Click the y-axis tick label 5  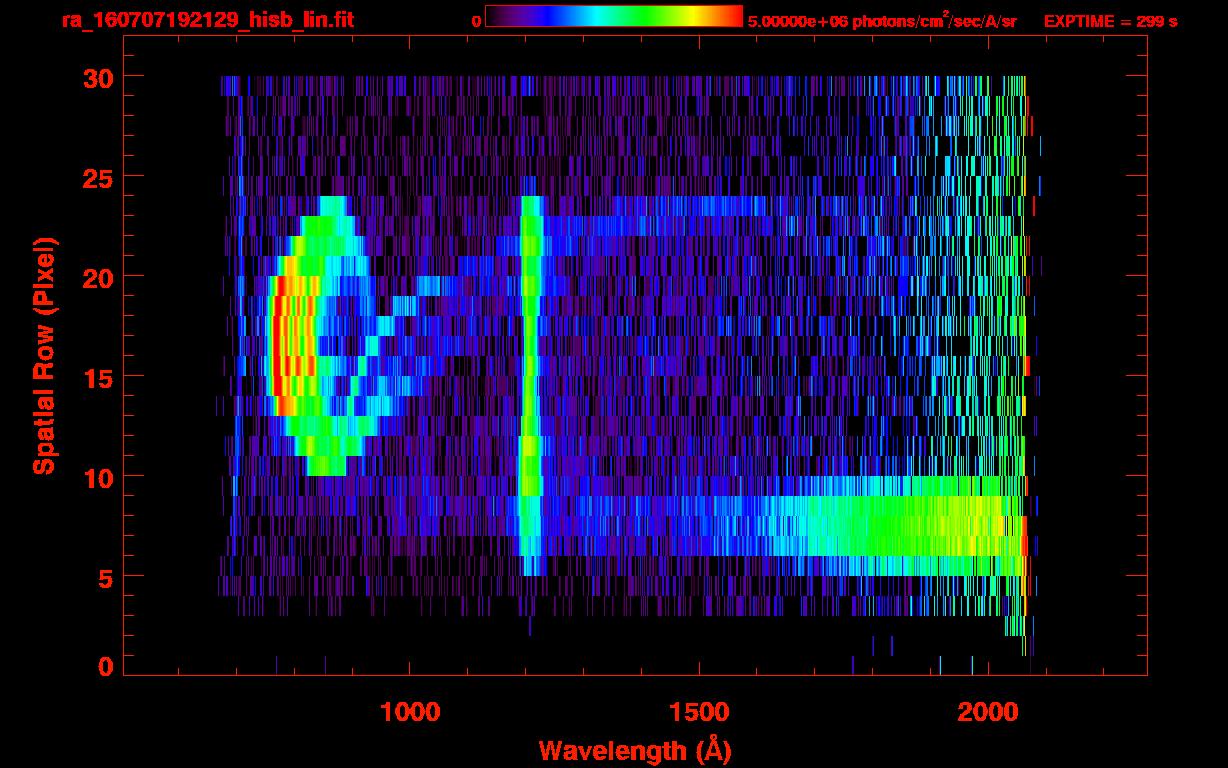point(104,577)
